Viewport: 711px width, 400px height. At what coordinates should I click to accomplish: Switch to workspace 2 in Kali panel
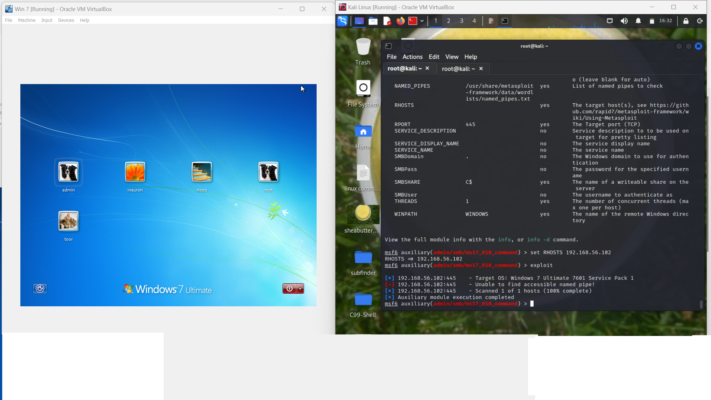point(448,21)
